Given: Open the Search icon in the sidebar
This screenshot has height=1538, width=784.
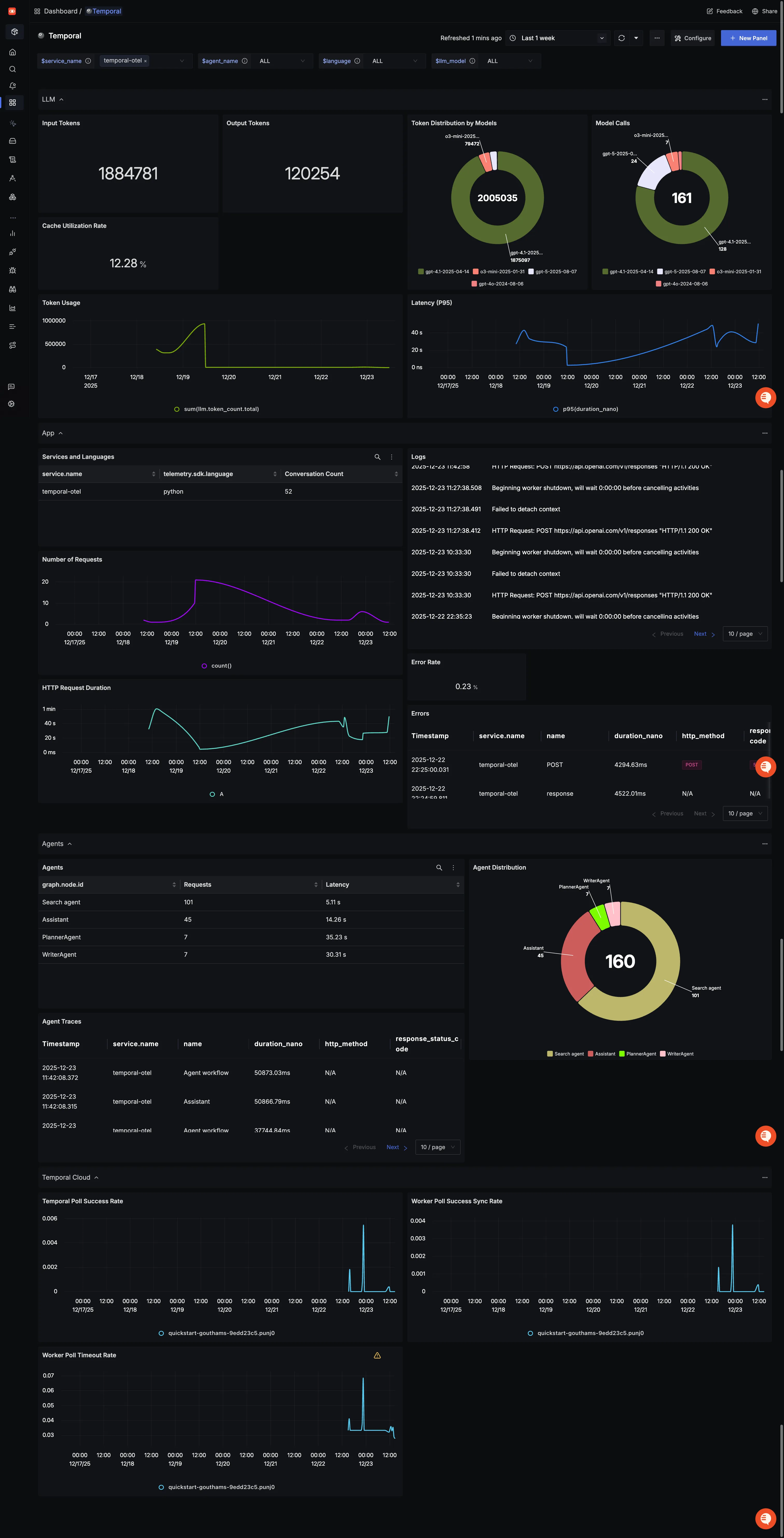Looking at the screenshot, I should click(x=12, y=69).
